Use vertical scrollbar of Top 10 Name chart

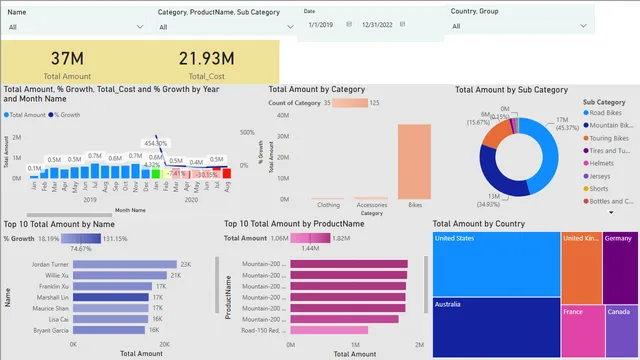[217, 285]
